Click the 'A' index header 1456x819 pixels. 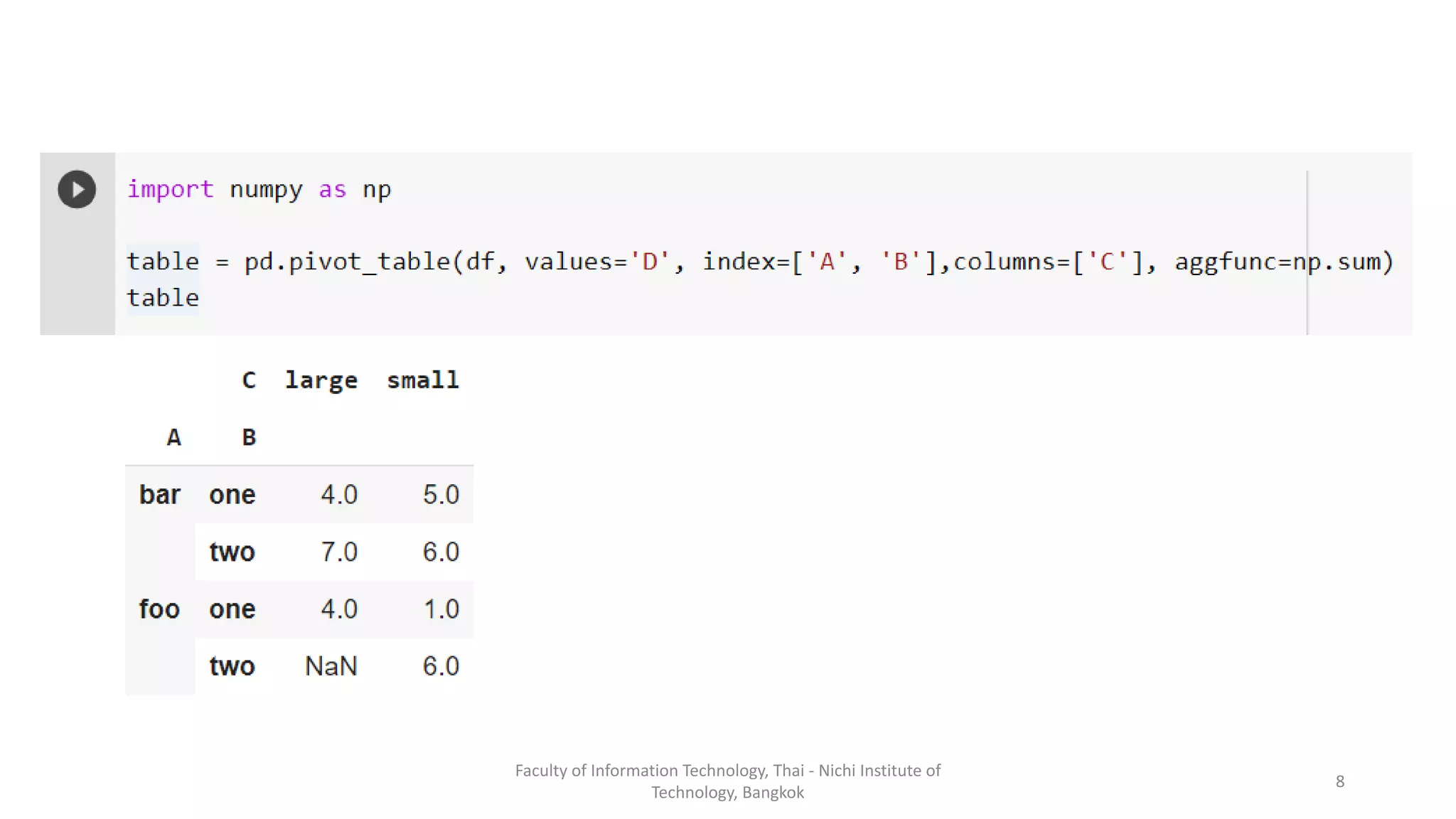173,437
